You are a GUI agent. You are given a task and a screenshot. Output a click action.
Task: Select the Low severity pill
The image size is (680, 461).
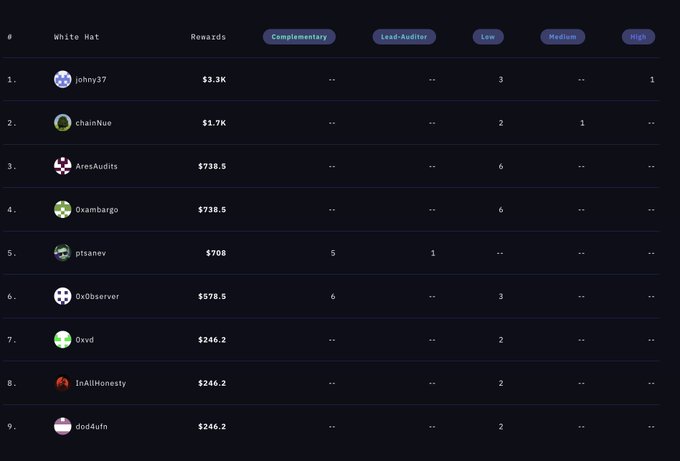(488, 37)
